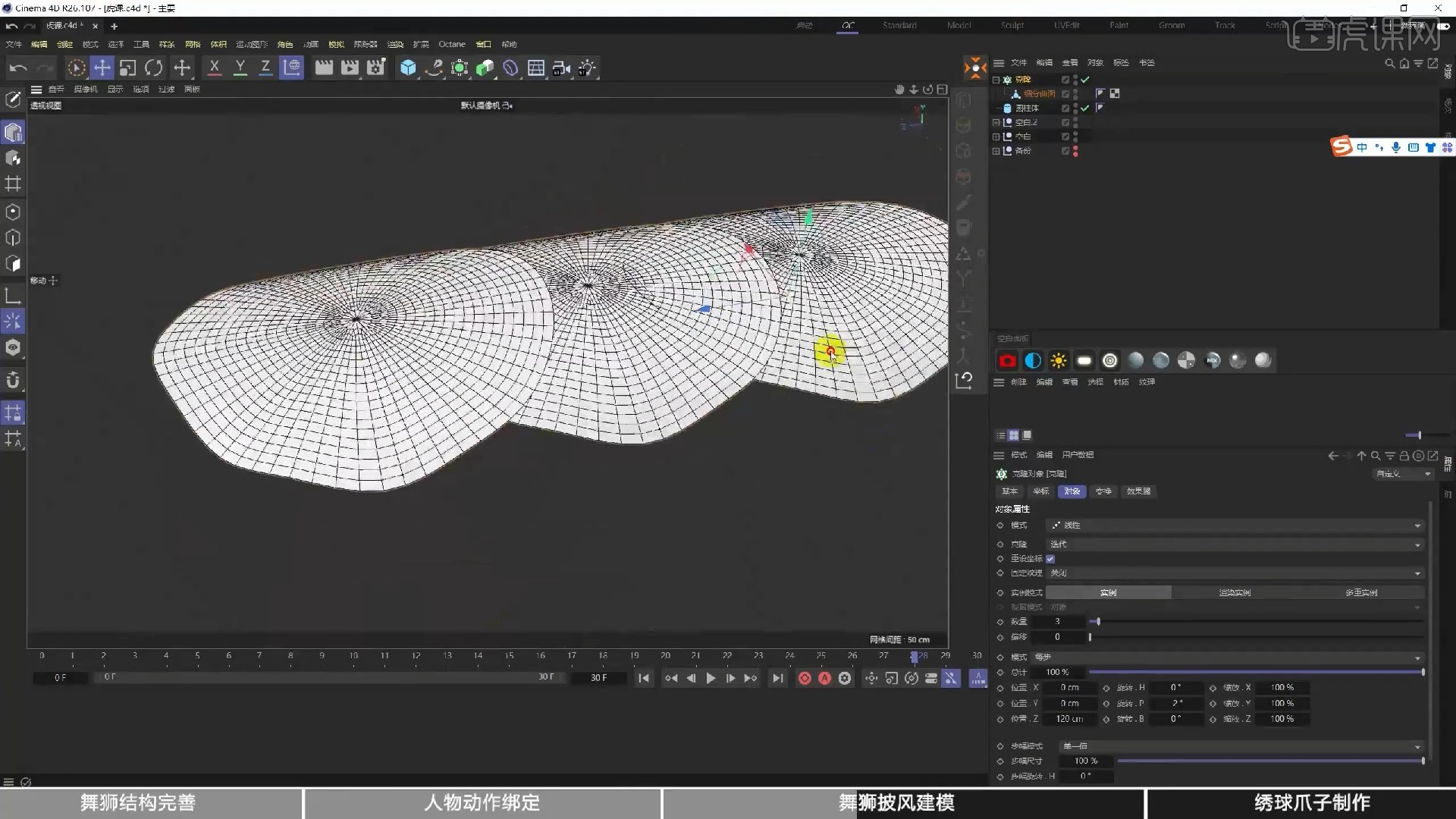Click the Octane live viewer red icon
The image size is (1456, 819).
pyautogui.click(x=1007, y=361)
